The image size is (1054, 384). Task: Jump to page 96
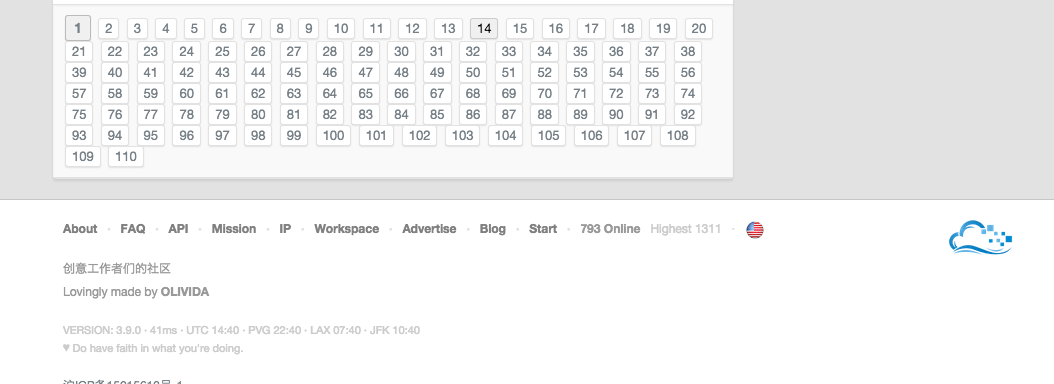186,136
